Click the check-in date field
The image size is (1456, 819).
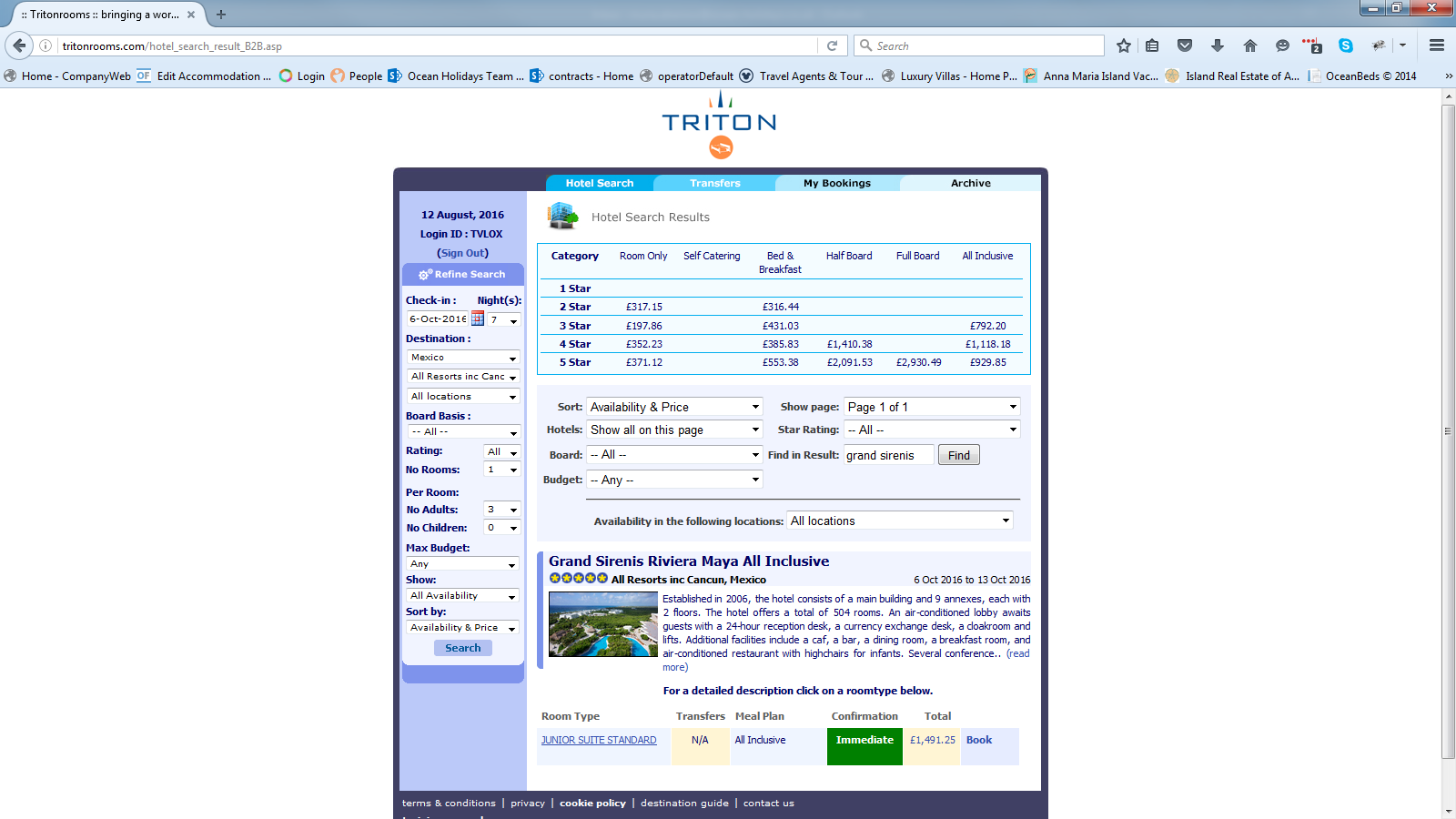pyautogui.click(x=438, y=318)
